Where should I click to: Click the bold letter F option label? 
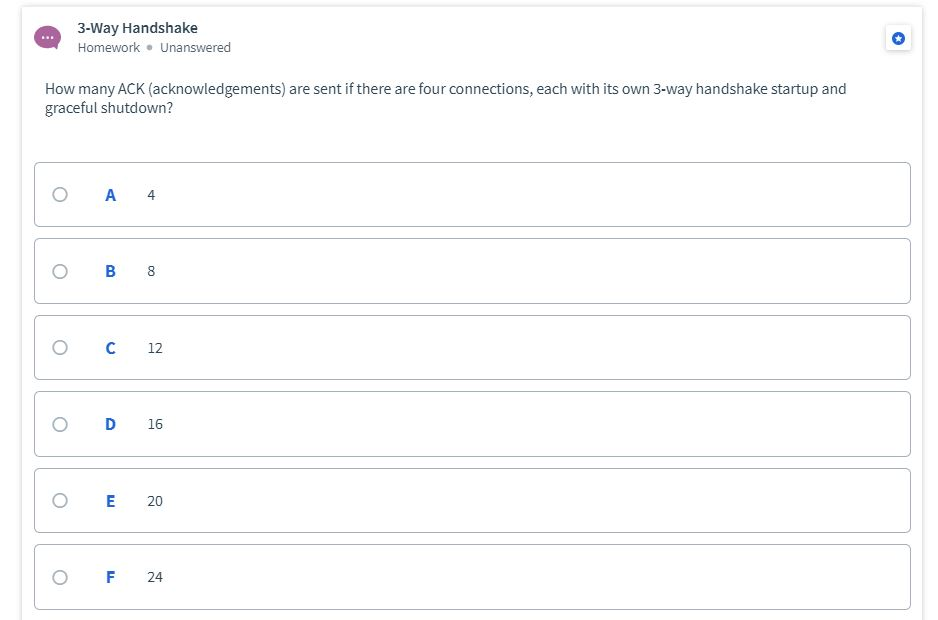point(109,577)
